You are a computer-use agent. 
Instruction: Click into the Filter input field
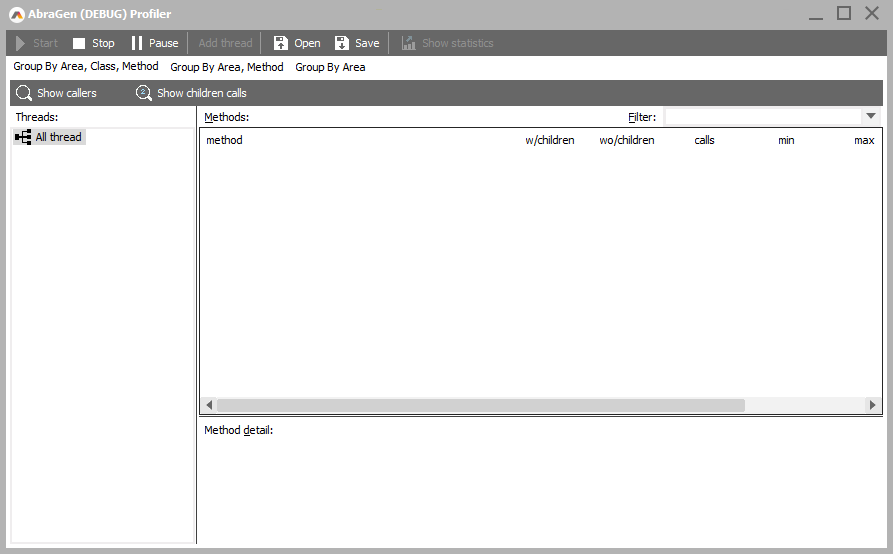(x=762, y=117)
